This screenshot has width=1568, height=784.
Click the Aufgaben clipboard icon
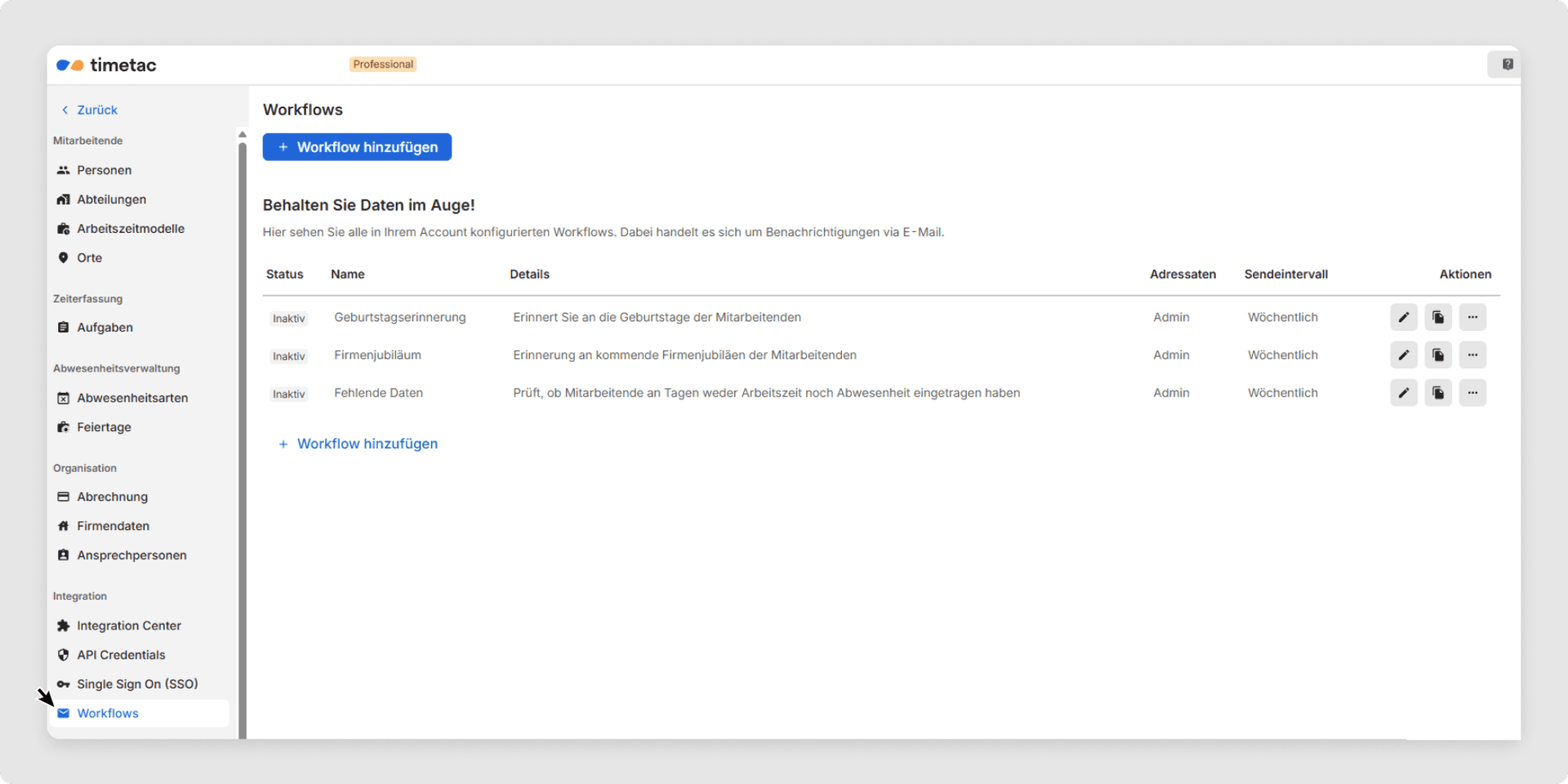click(x=64, y=327)
